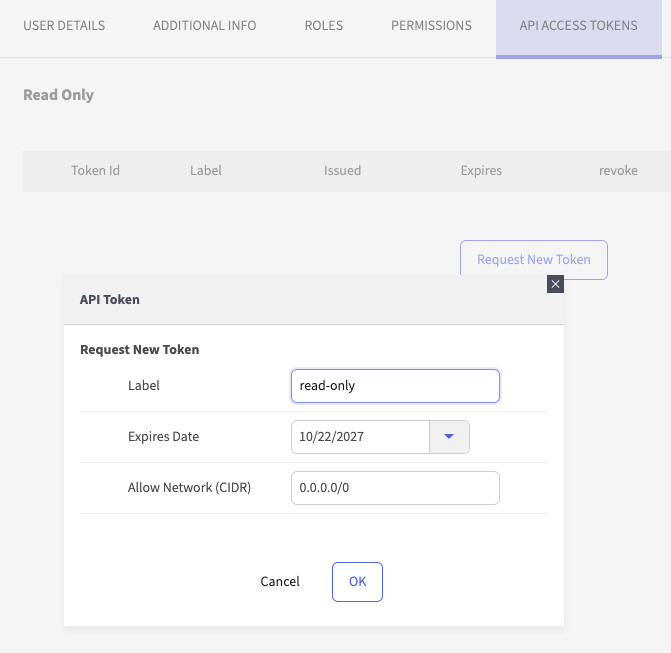The height and width of the screenshot is (653, 671).
Task: Click the revoke column header
Action: click(618, 171)
